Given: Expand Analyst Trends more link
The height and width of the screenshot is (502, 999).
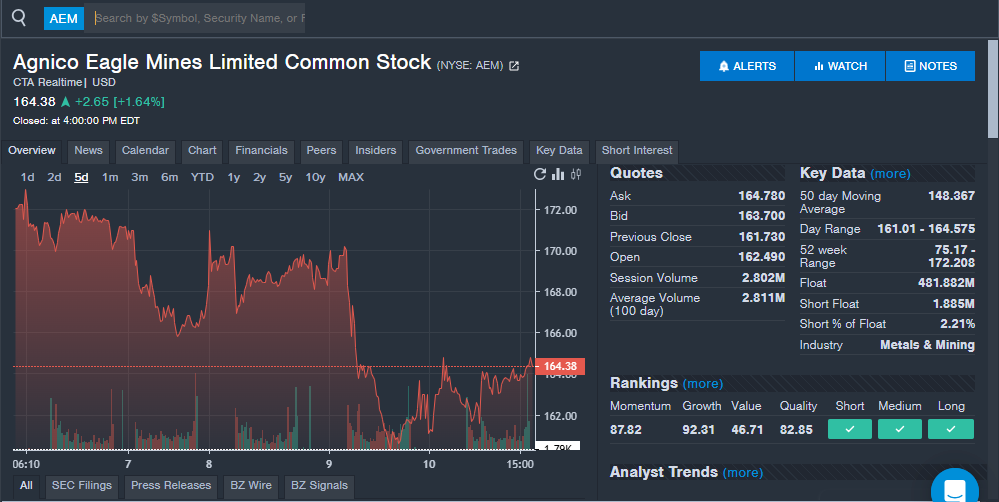Looking at the screenshot, I should click(x=742, y=473).
